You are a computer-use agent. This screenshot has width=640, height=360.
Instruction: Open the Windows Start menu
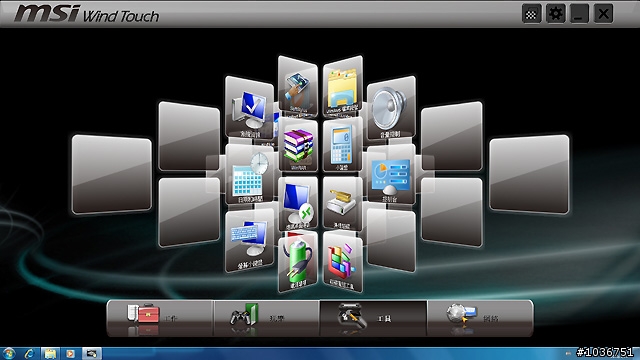pyautogui.click(x=9, y=353)
